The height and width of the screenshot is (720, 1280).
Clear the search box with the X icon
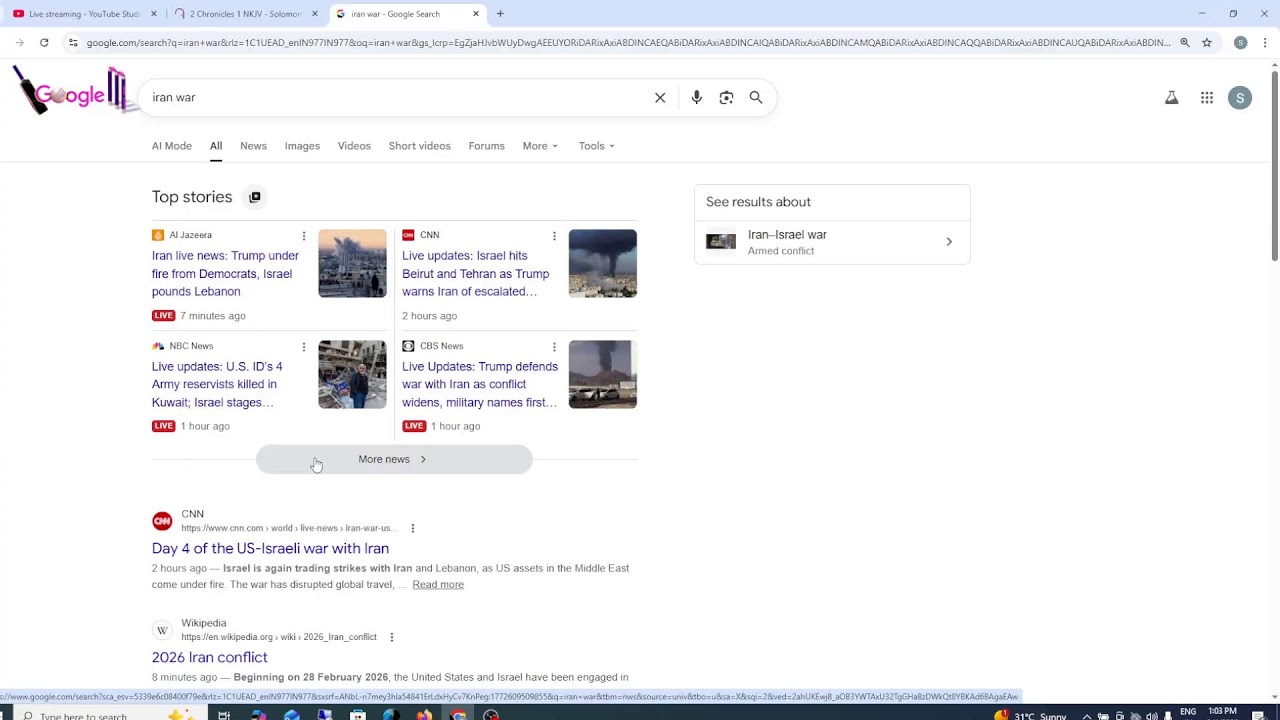[660, 98]
